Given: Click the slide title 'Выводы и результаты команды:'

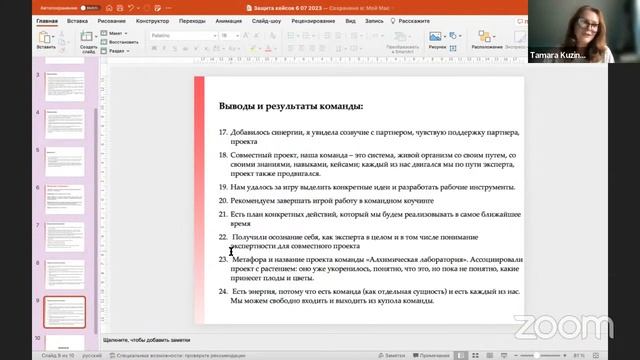Looking at the screenshot, I should [291, 106].
